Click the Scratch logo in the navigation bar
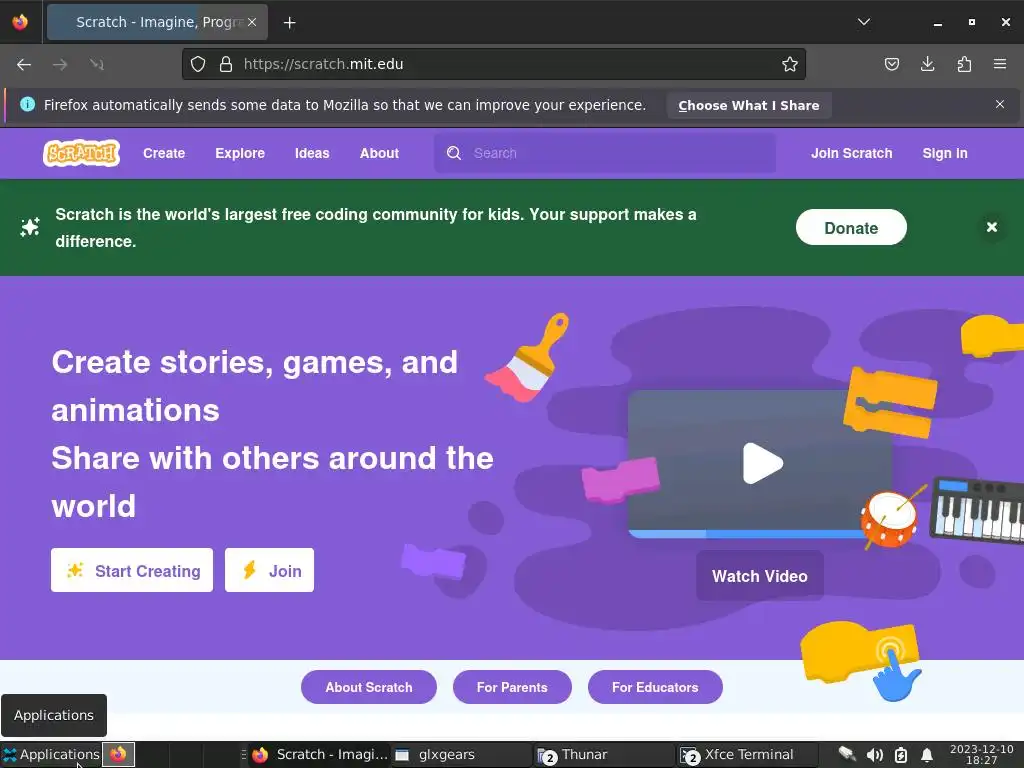The image size is (1024, 768). 82,153
